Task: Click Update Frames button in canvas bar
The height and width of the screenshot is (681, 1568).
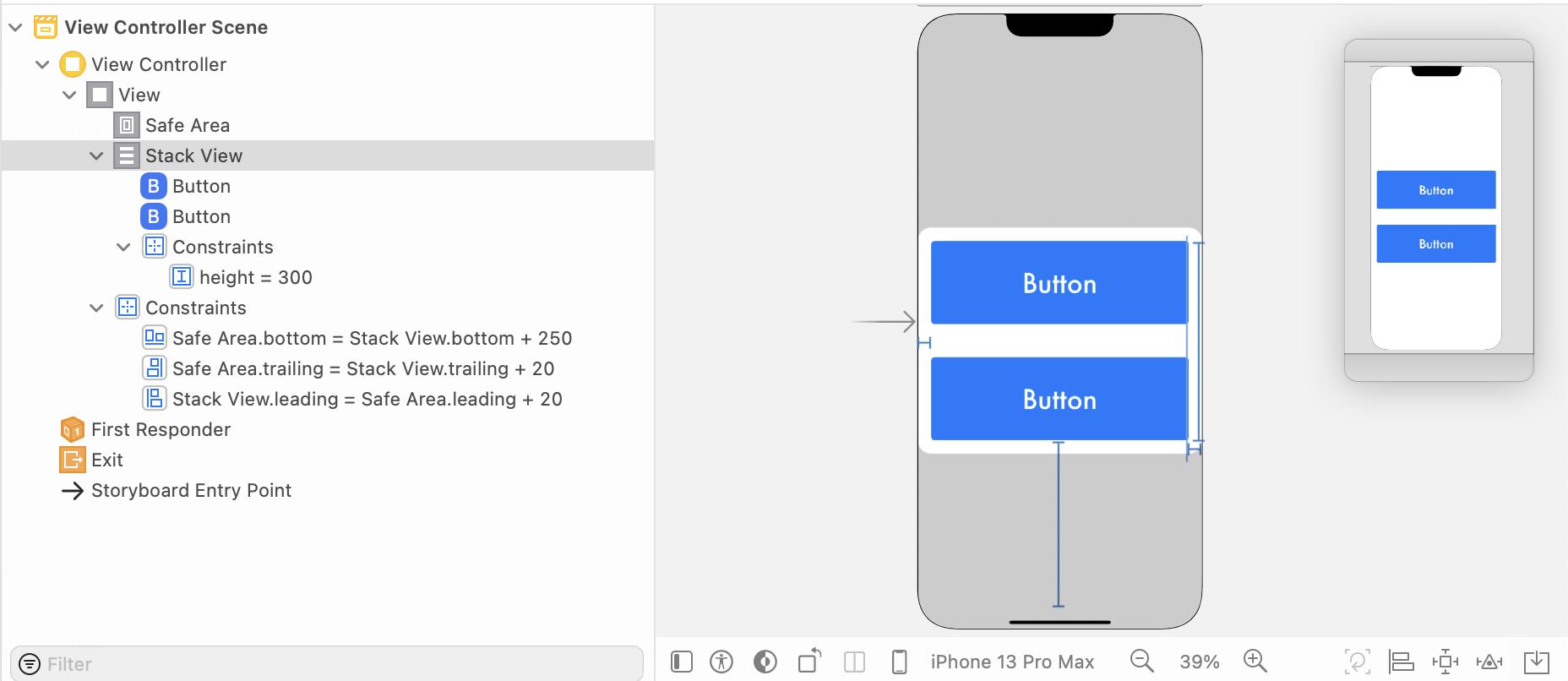Action: [1358, 662]
